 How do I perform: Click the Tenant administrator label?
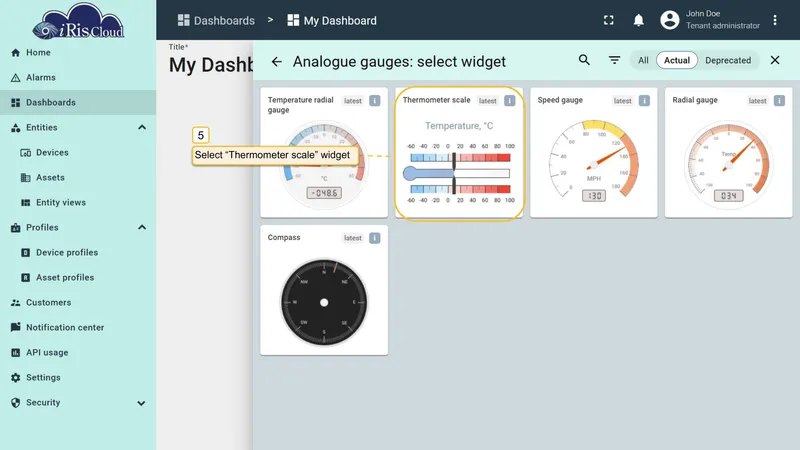pyautogui.click(x=722, y=26)
